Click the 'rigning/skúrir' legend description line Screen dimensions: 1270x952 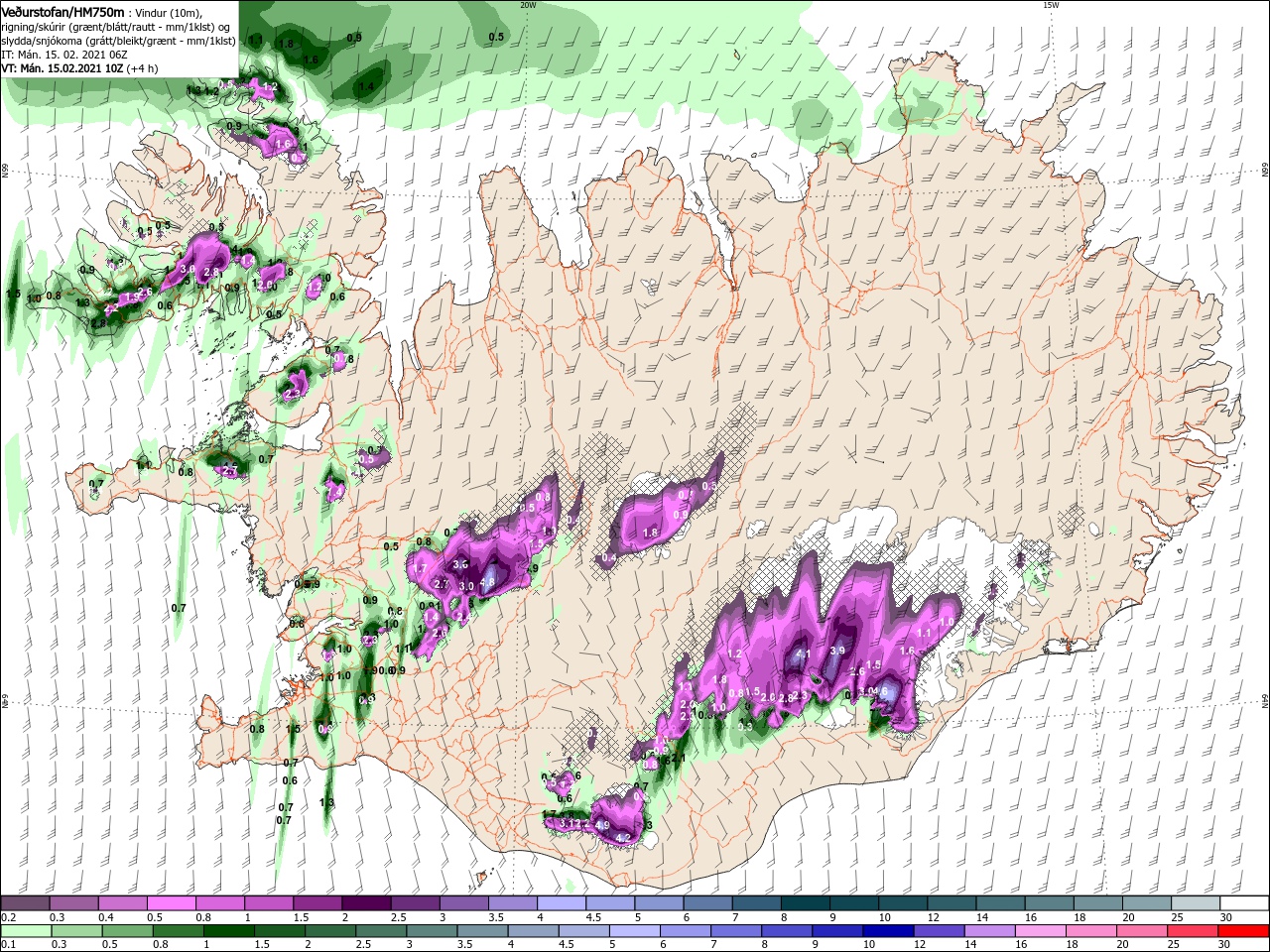pyautogui.click(x=118, y=26)
